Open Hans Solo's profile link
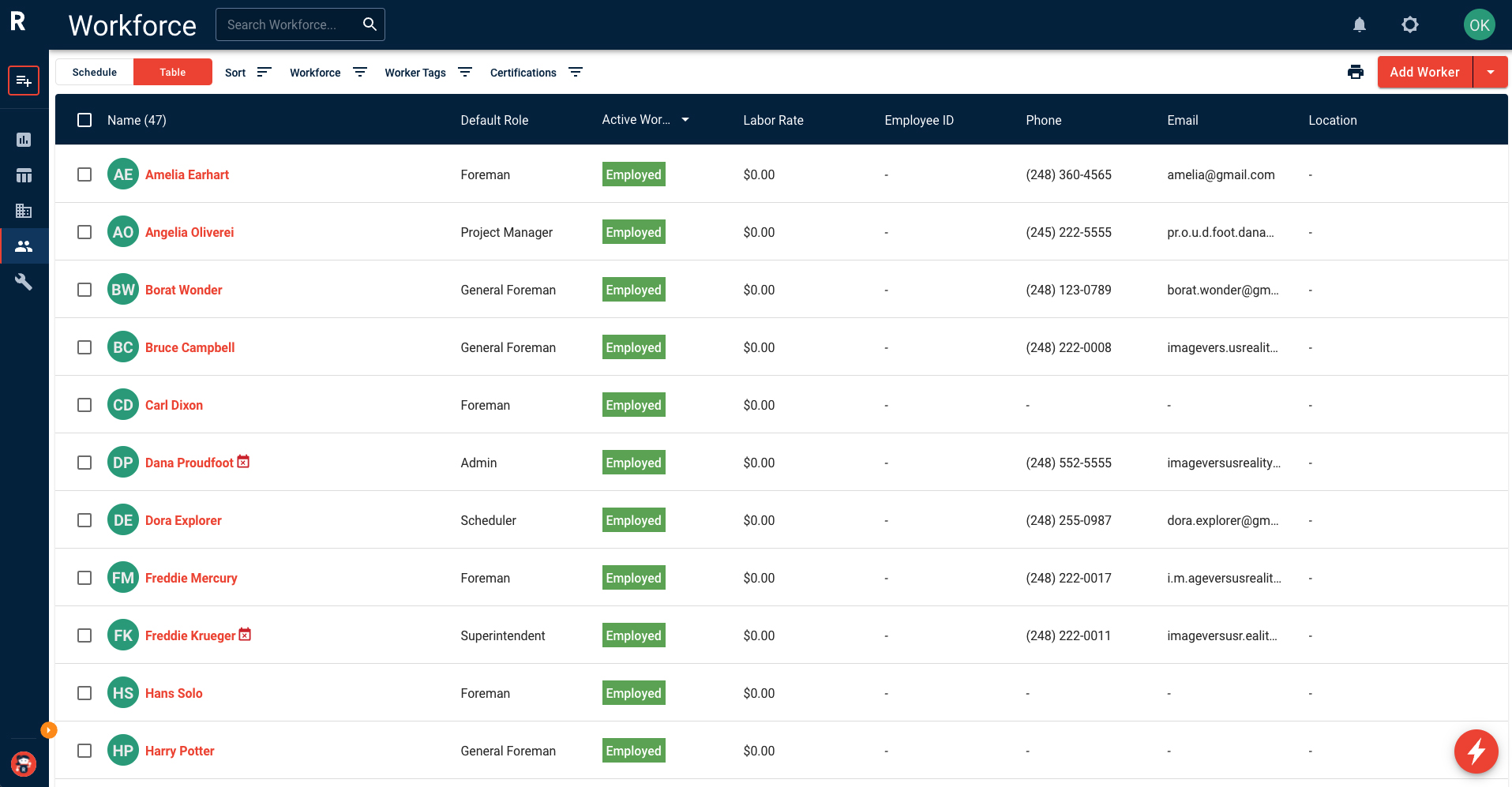Screen dimensions: 1512x787 pyautogui.click(x=174, y=693)
